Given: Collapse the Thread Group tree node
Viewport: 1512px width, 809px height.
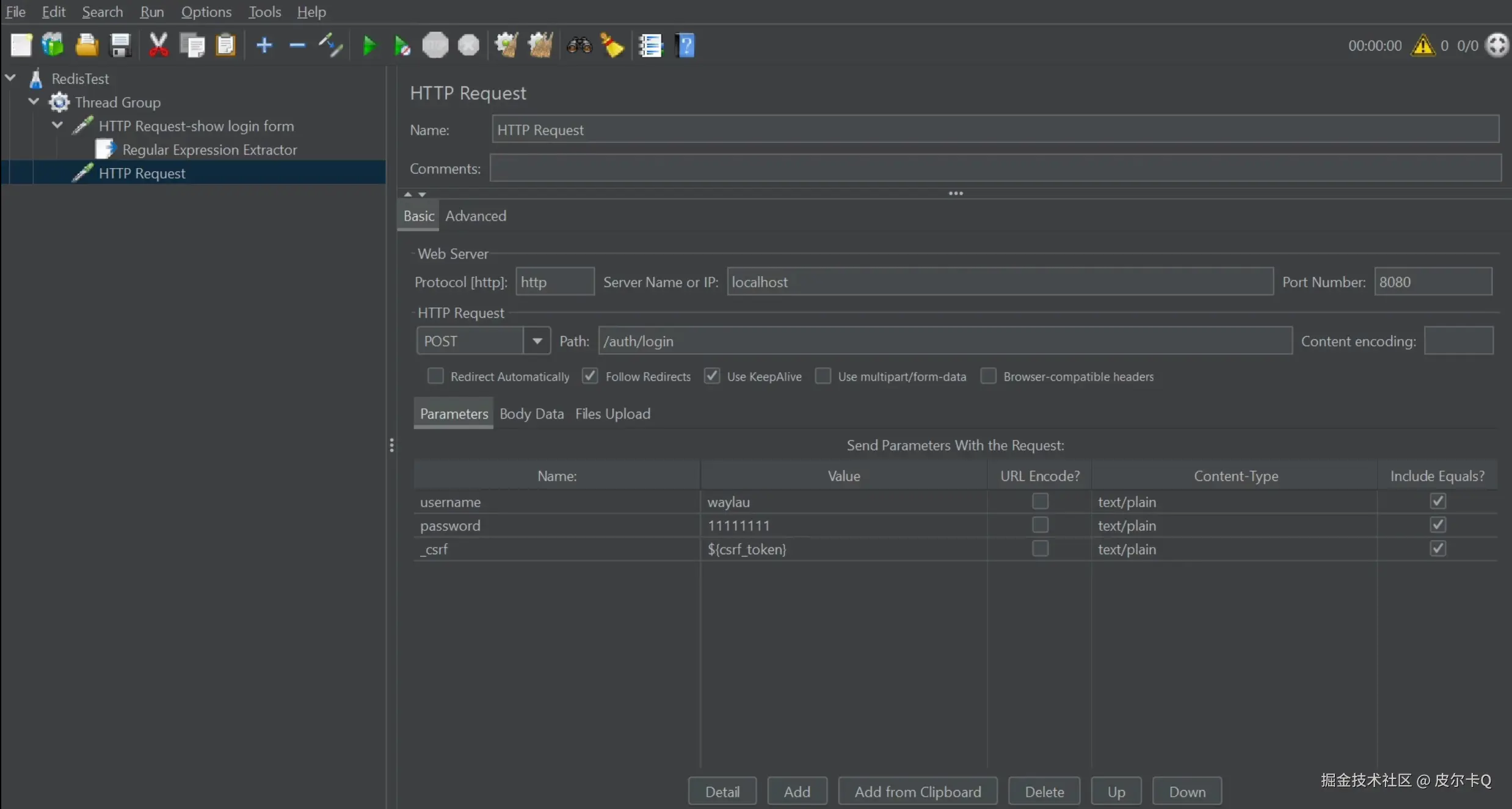Looking at the screenshot, I should tap(34, 101).
